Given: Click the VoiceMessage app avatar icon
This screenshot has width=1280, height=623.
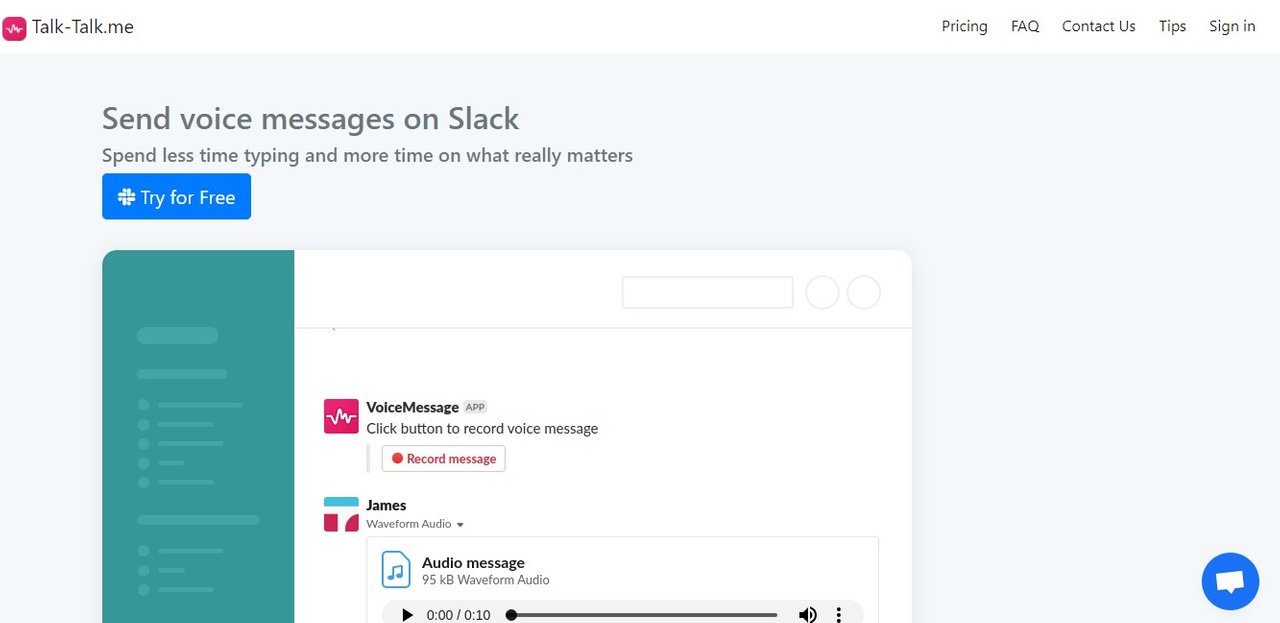Looking at the screenshot, I should tap(341, 416).
